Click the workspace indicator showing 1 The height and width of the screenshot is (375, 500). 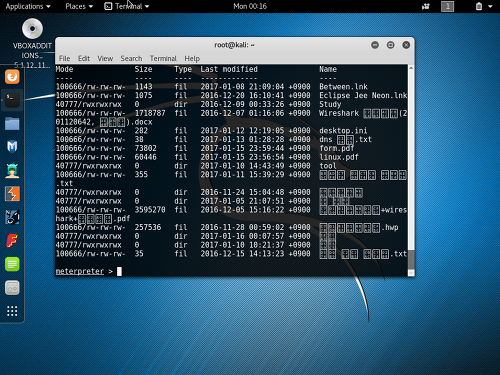pos(447,6)
